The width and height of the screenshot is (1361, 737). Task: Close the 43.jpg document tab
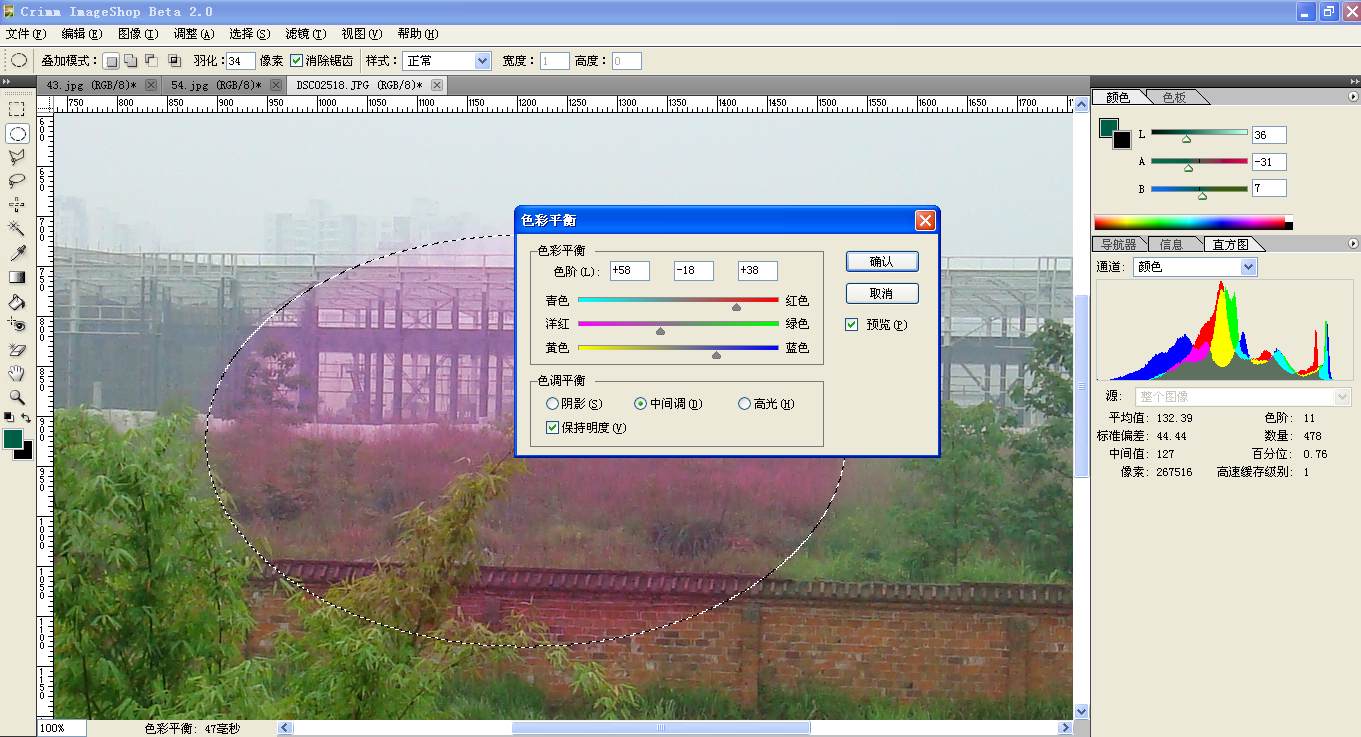click(151, 86)
